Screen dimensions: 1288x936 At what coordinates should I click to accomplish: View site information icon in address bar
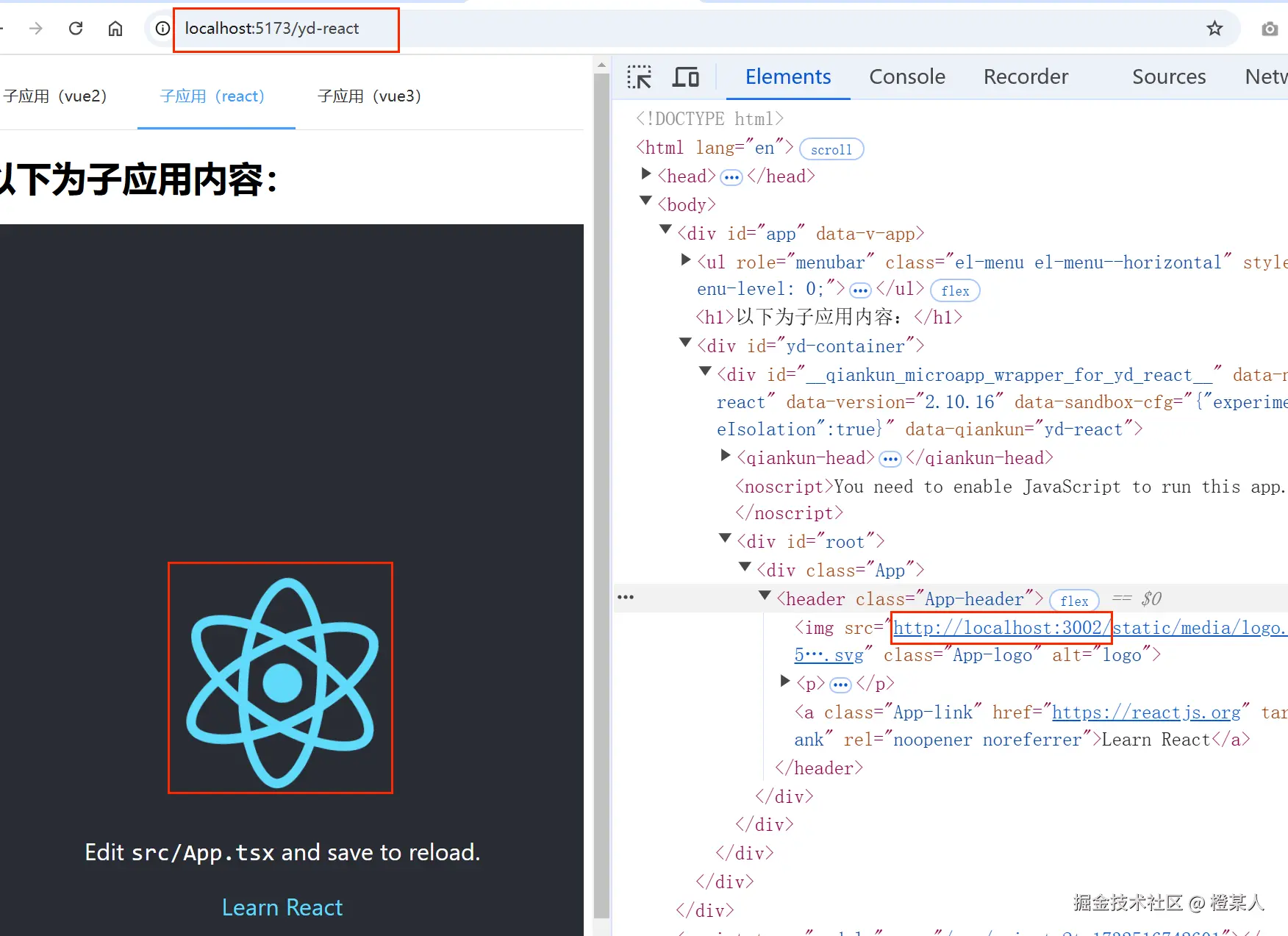coord(162,29)
